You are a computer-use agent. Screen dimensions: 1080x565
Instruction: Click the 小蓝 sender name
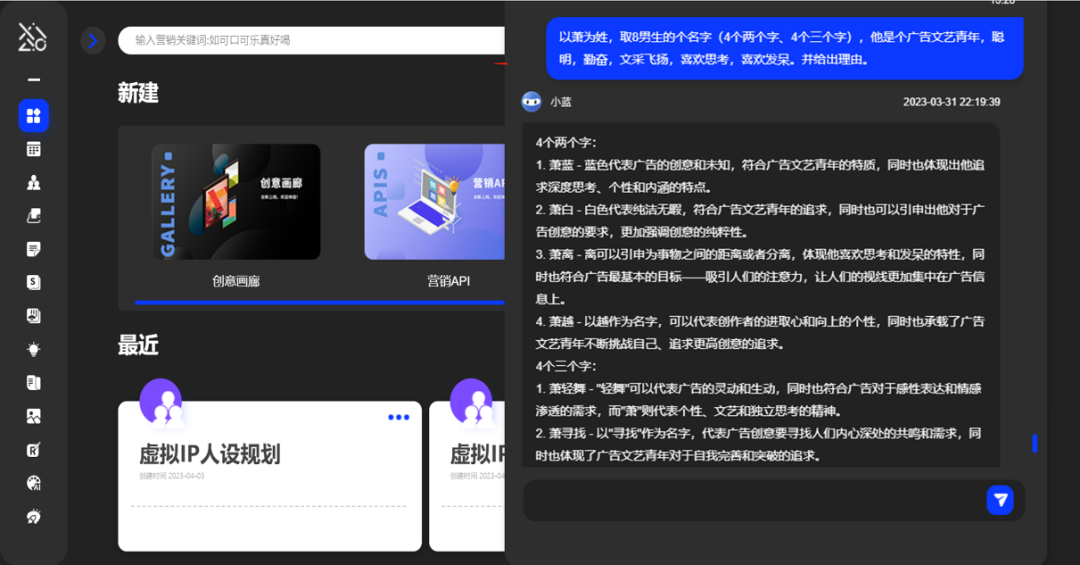(561, 102)
